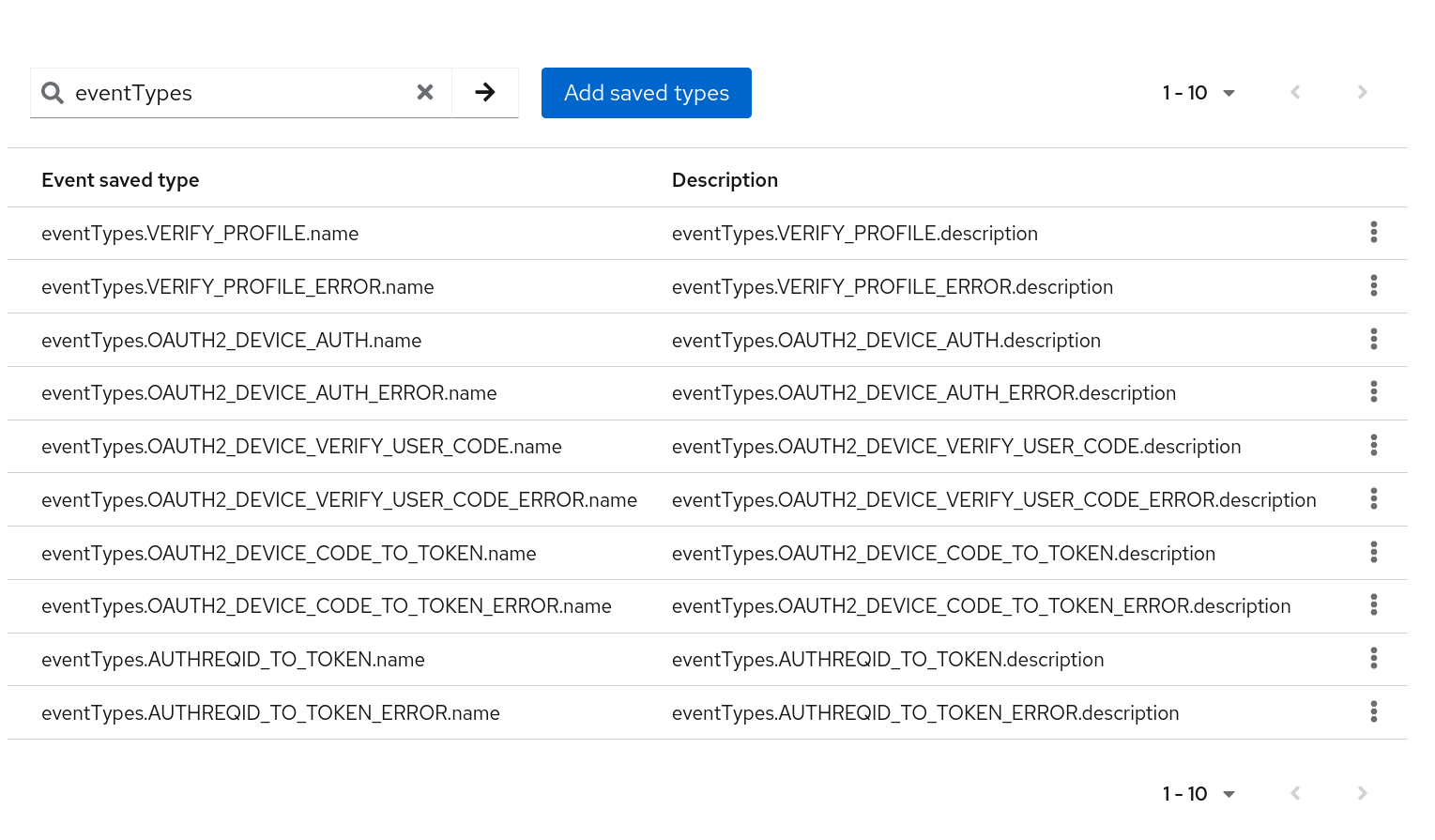Viewport: 1435px width, 840px height.
Task: Submit the search using the arrow icon
Action: point(484,92)
